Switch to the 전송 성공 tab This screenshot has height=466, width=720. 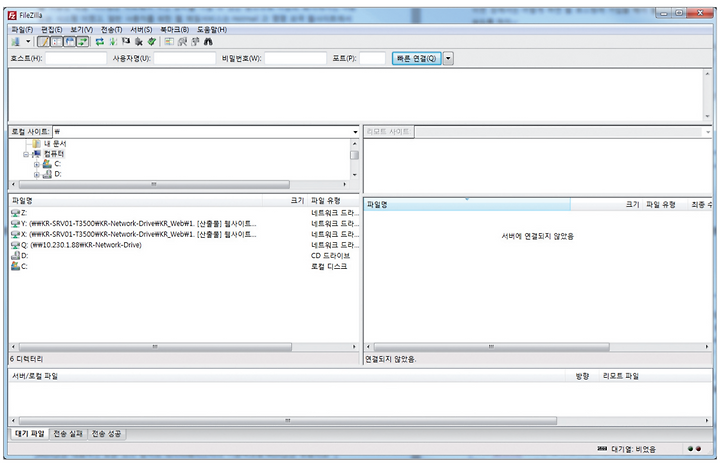[107, 433]
